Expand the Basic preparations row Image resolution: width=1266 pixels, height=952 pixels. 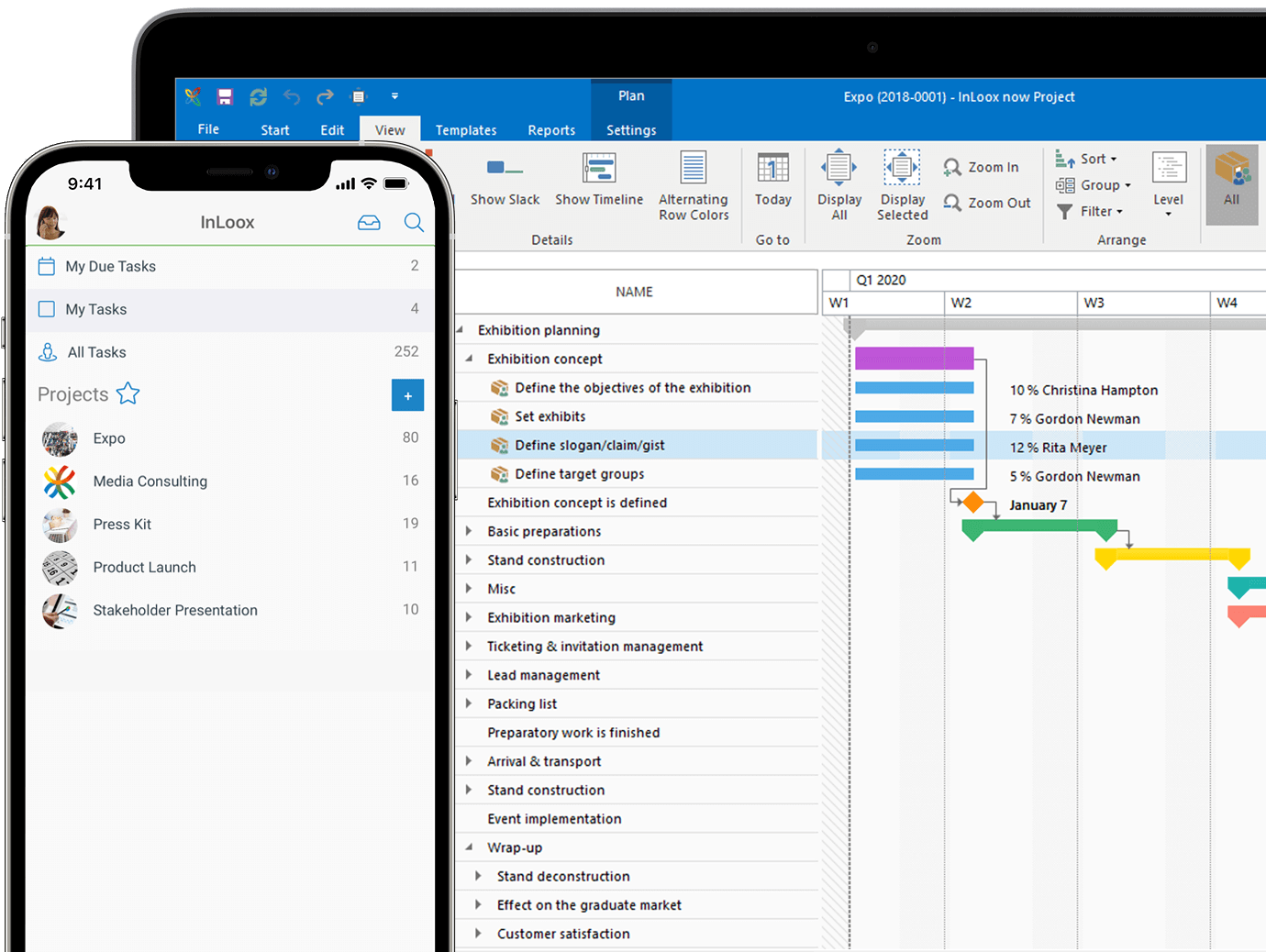point(469,531)
